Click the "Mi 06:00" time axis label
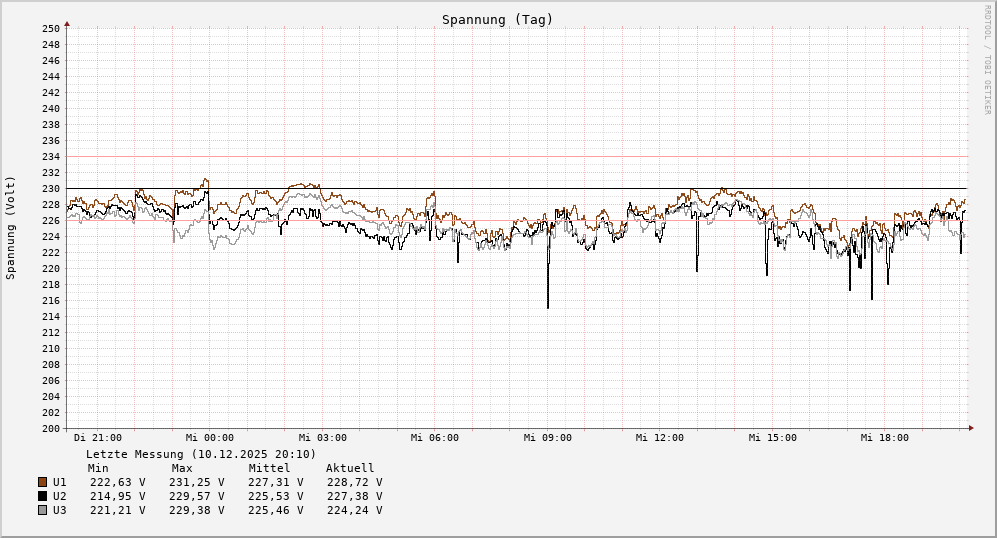Image resolution: width=997 pixels, height=538 pixels. [x=434, y=438]
